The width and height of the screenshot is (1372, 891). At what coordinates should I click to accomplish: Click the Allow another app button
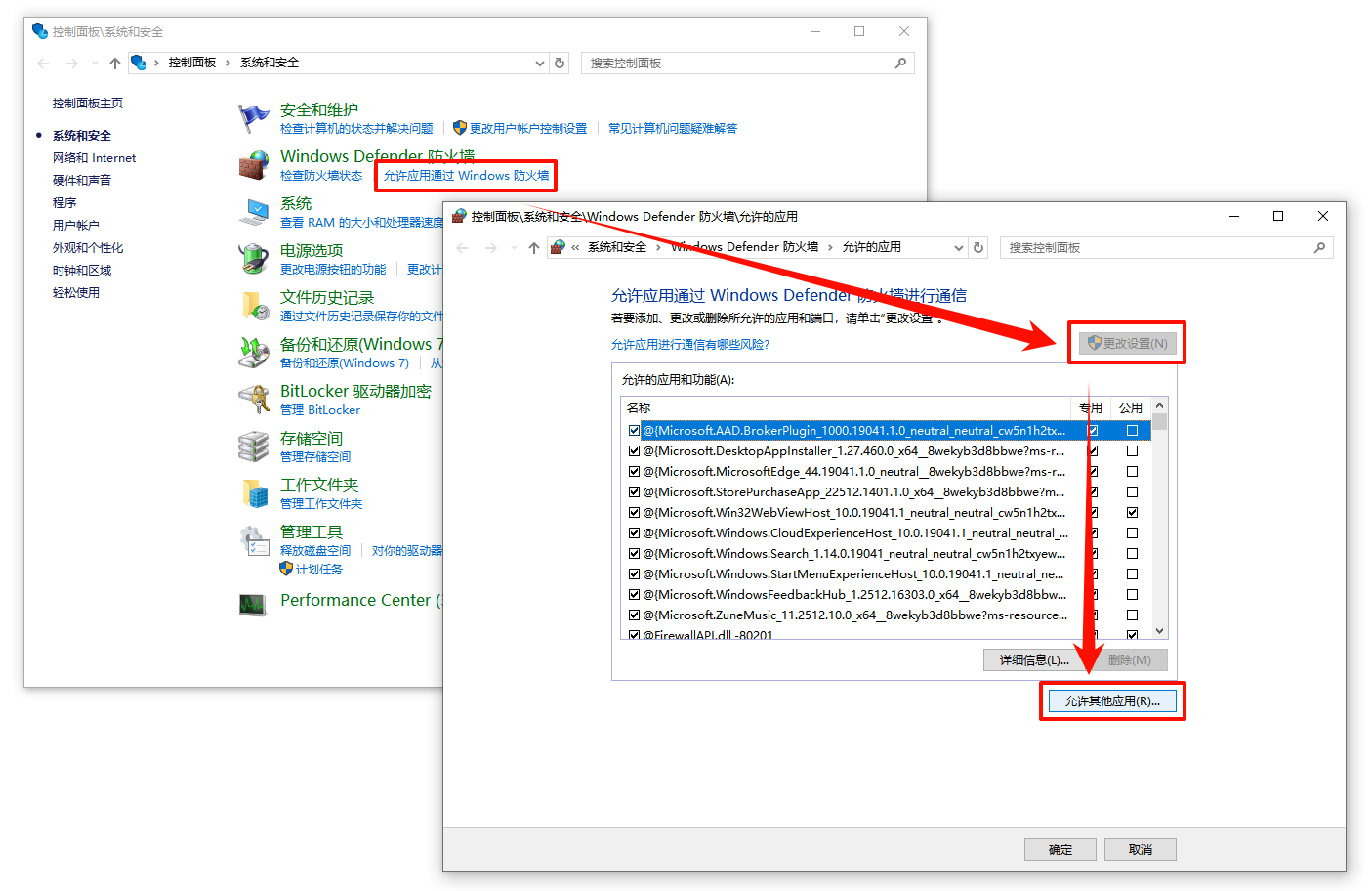coord(1112,701)
